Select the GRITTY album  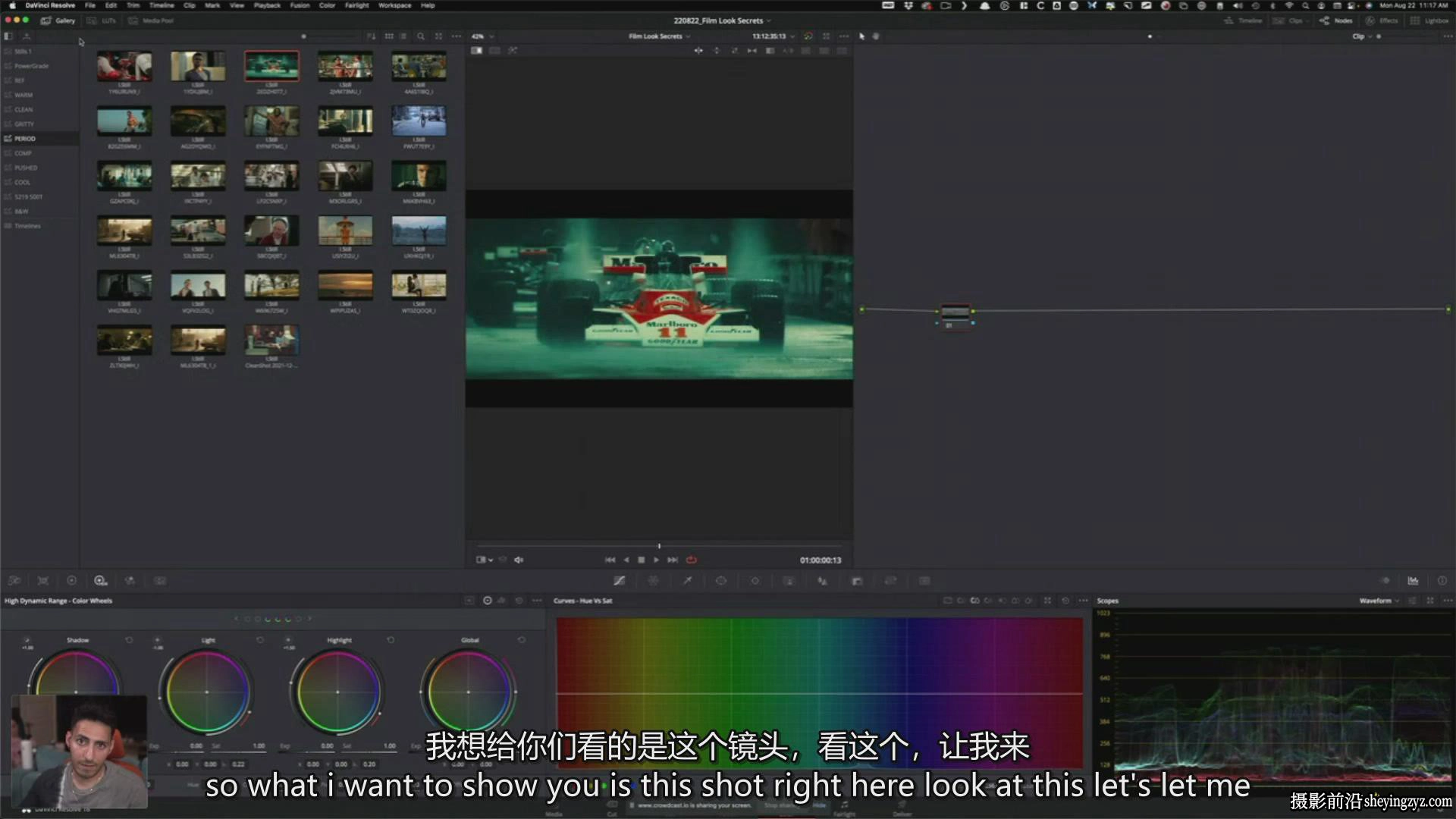pyautogui.click(x=39, y=124)
